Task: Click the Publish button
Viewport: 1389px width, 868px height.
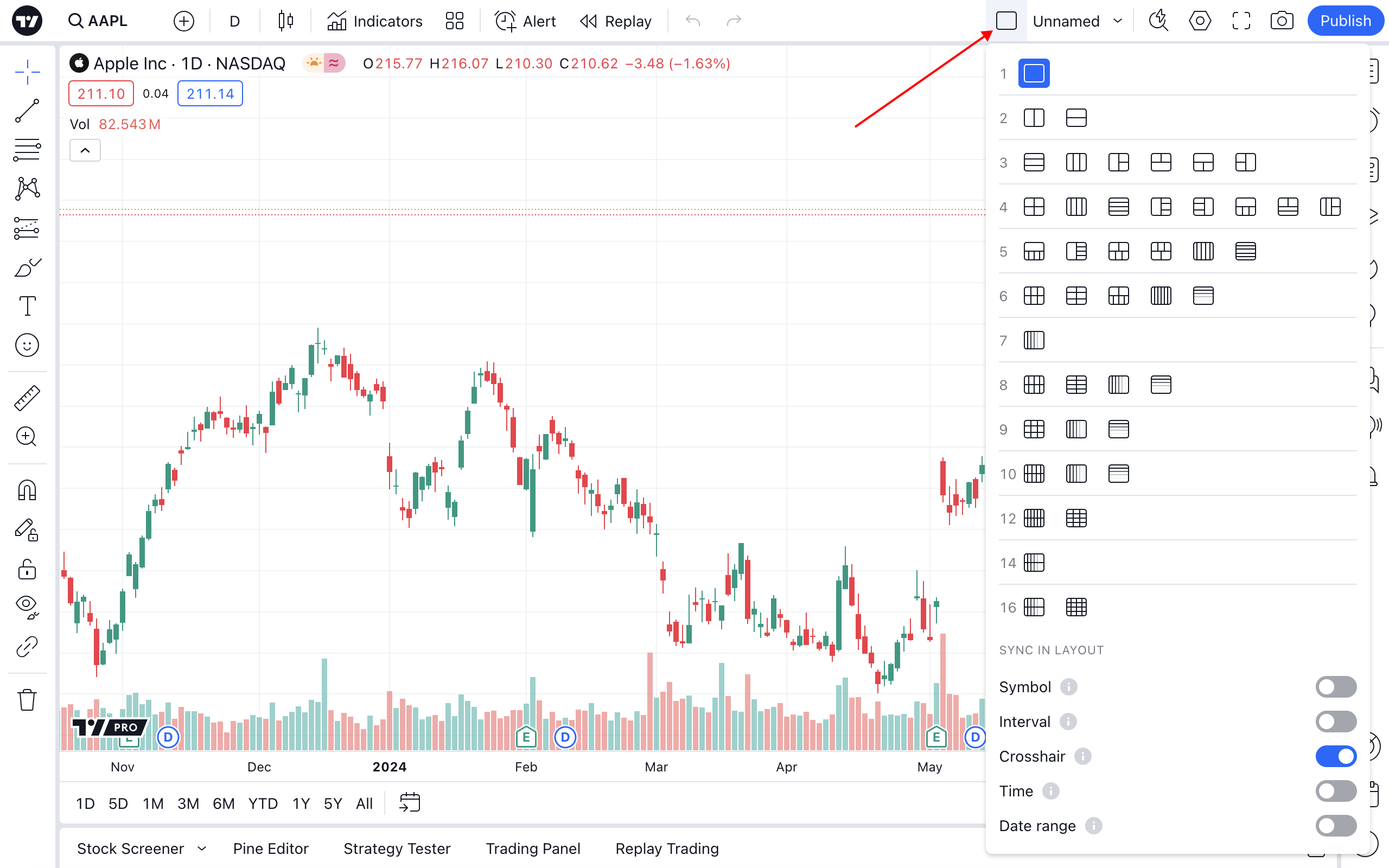Action: [1346, 21]
